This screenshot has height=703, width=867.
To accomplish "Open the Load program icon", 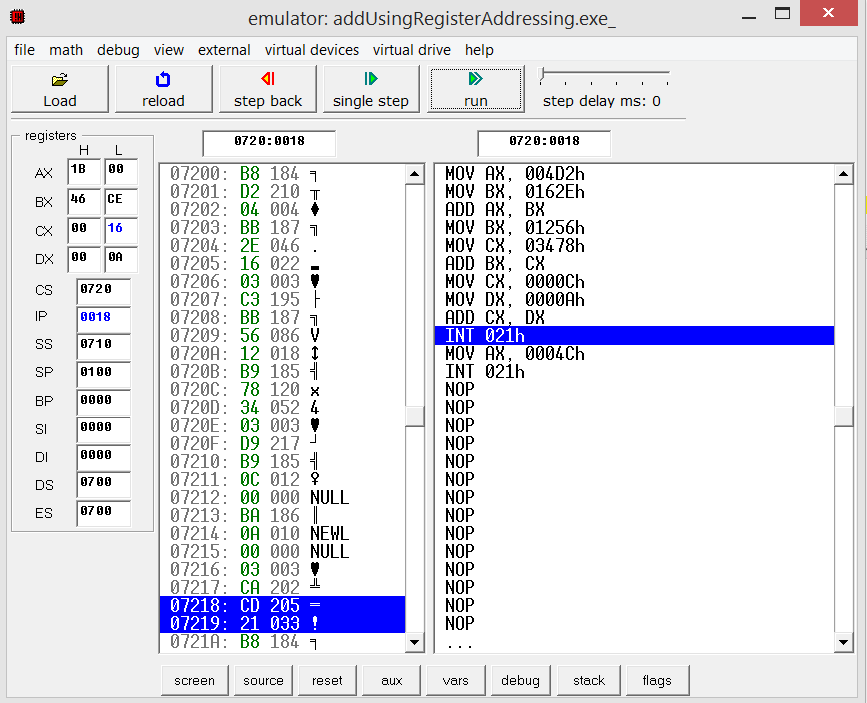I will click(58, 89).
